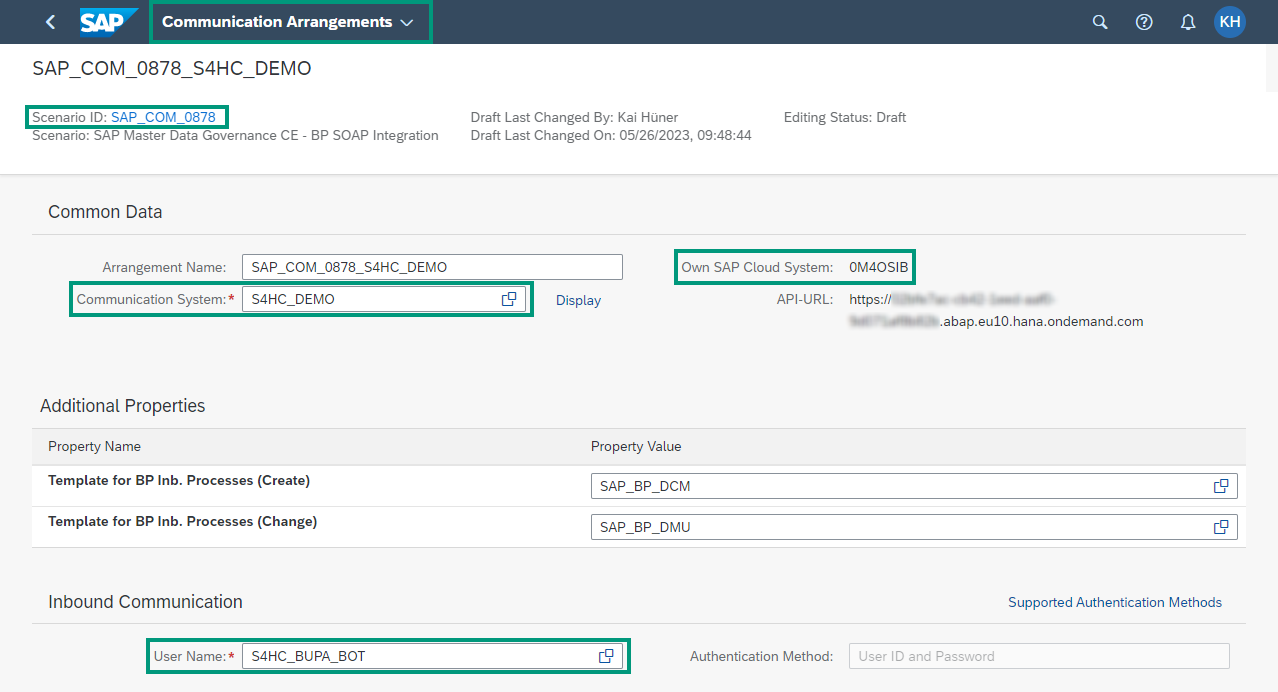The width and height of the screenshot is (1278, 692).
Task: Click the help icon in the shell bar
Action: (1143, 21)
